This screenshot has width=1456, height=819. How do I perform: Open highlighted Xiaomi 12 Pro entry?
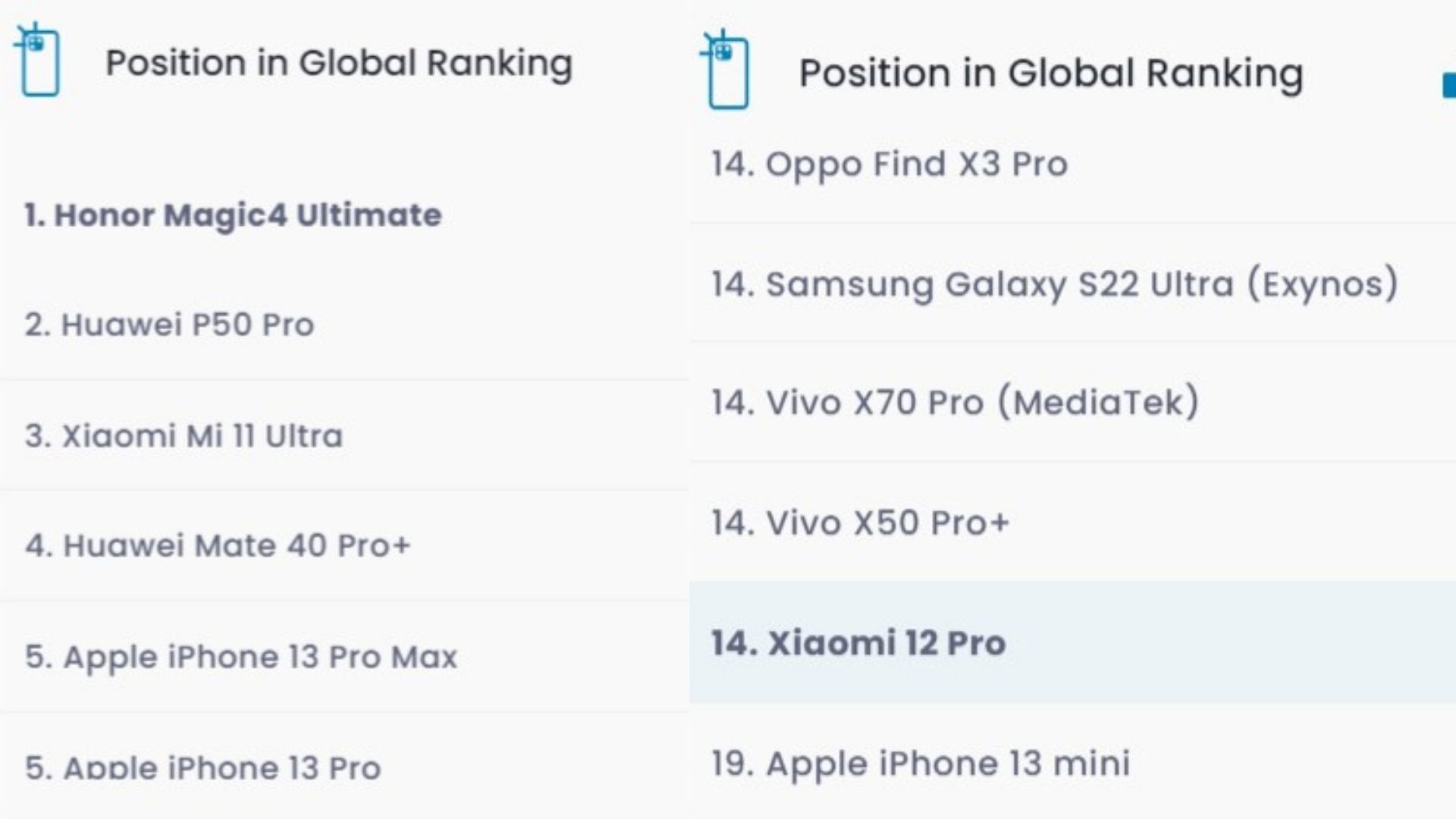1072,642
